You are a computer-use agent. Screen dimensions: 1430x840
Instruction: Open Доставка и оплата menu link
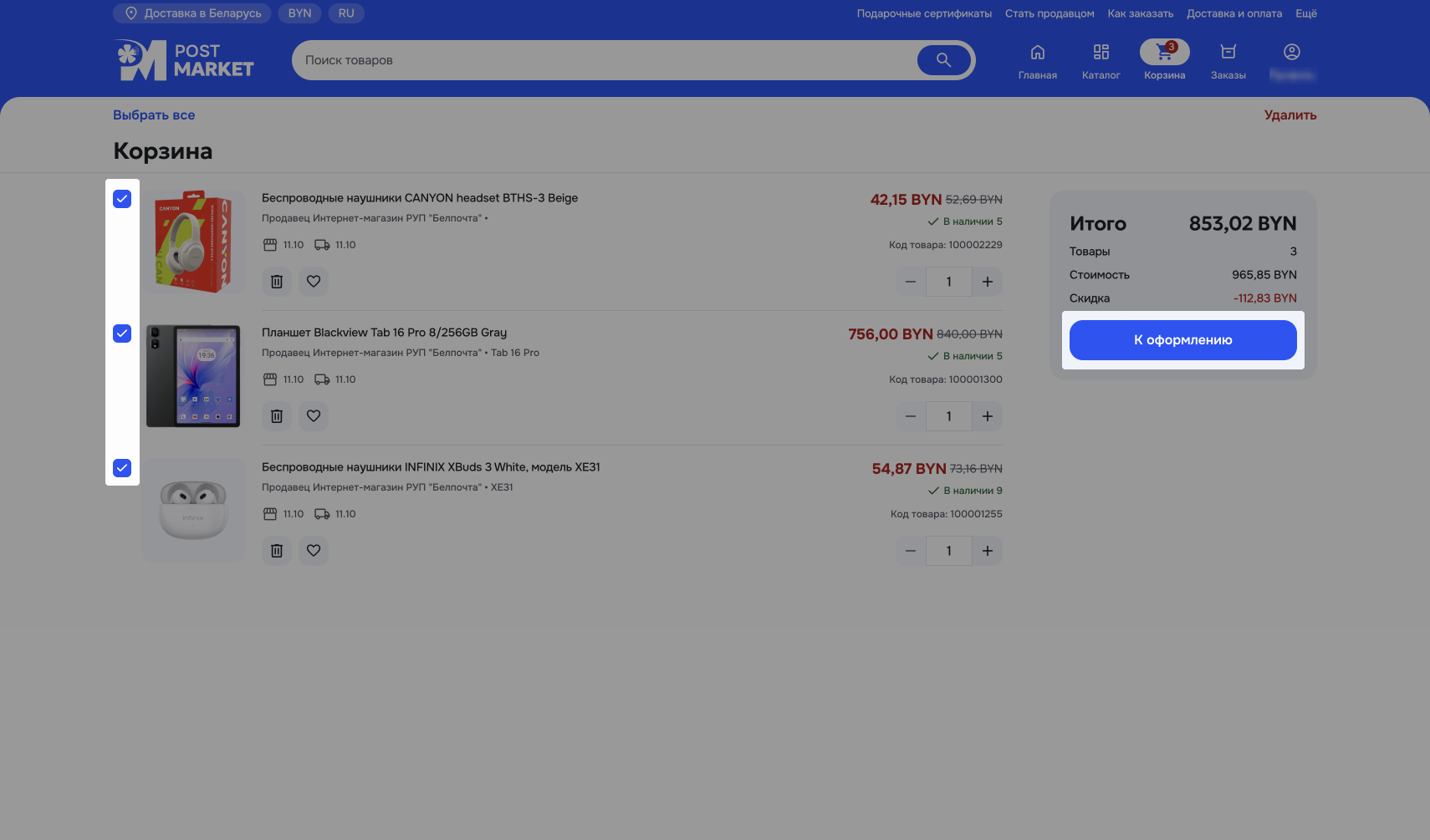click(1233, 13)
